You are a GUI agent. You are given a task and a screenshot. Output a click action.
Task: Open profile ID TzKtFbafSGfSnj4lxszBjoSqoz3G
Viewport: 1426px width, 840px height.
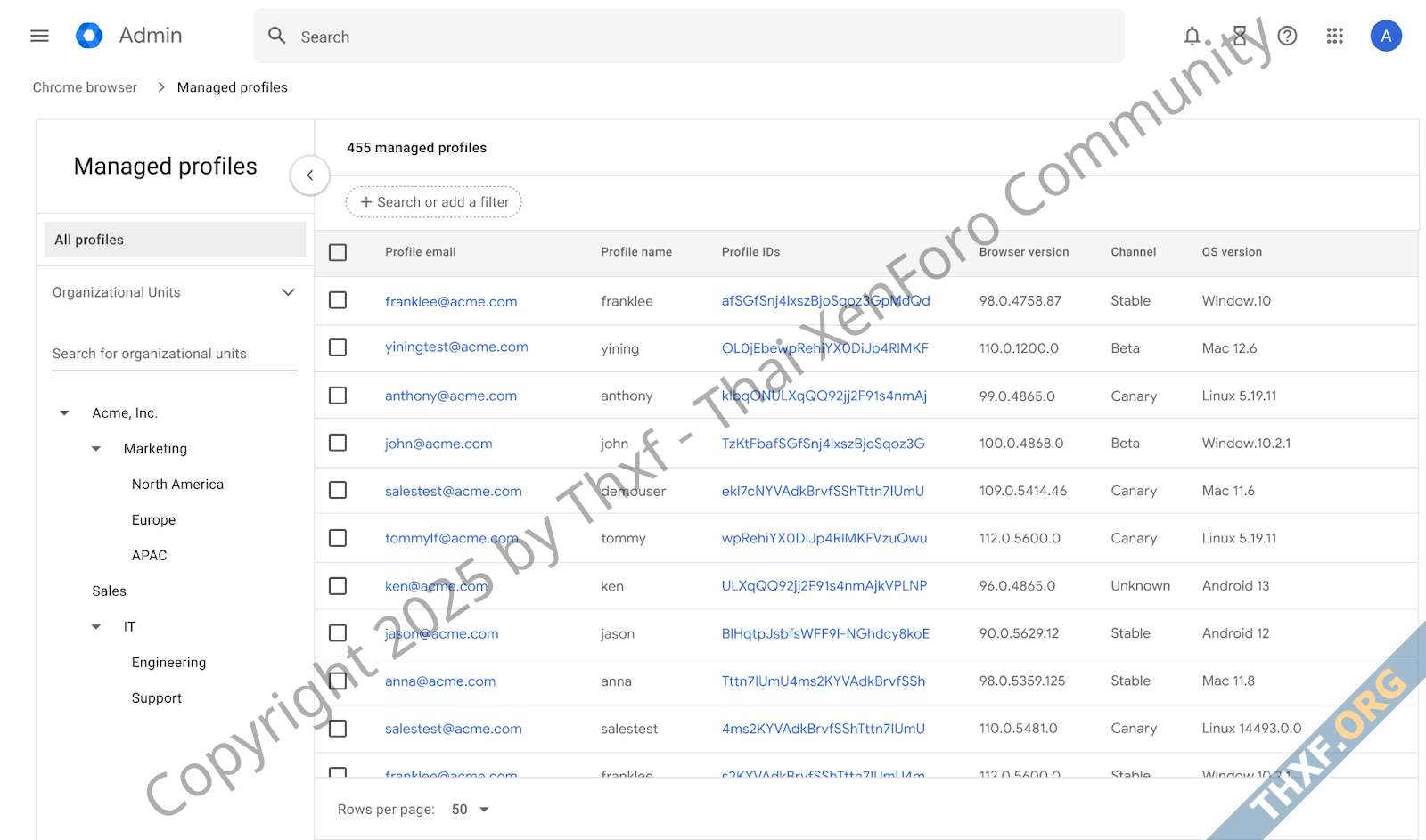click(824, 444)
